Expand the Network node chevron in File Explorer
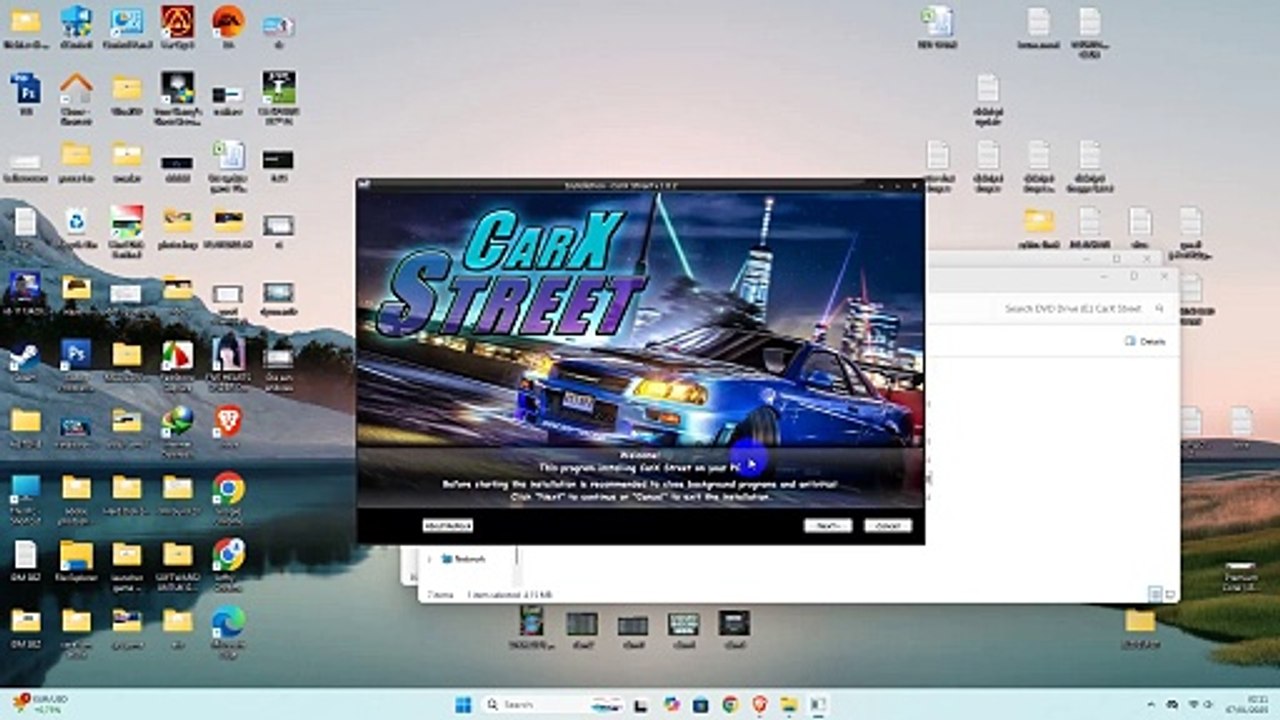 (430, 559)
